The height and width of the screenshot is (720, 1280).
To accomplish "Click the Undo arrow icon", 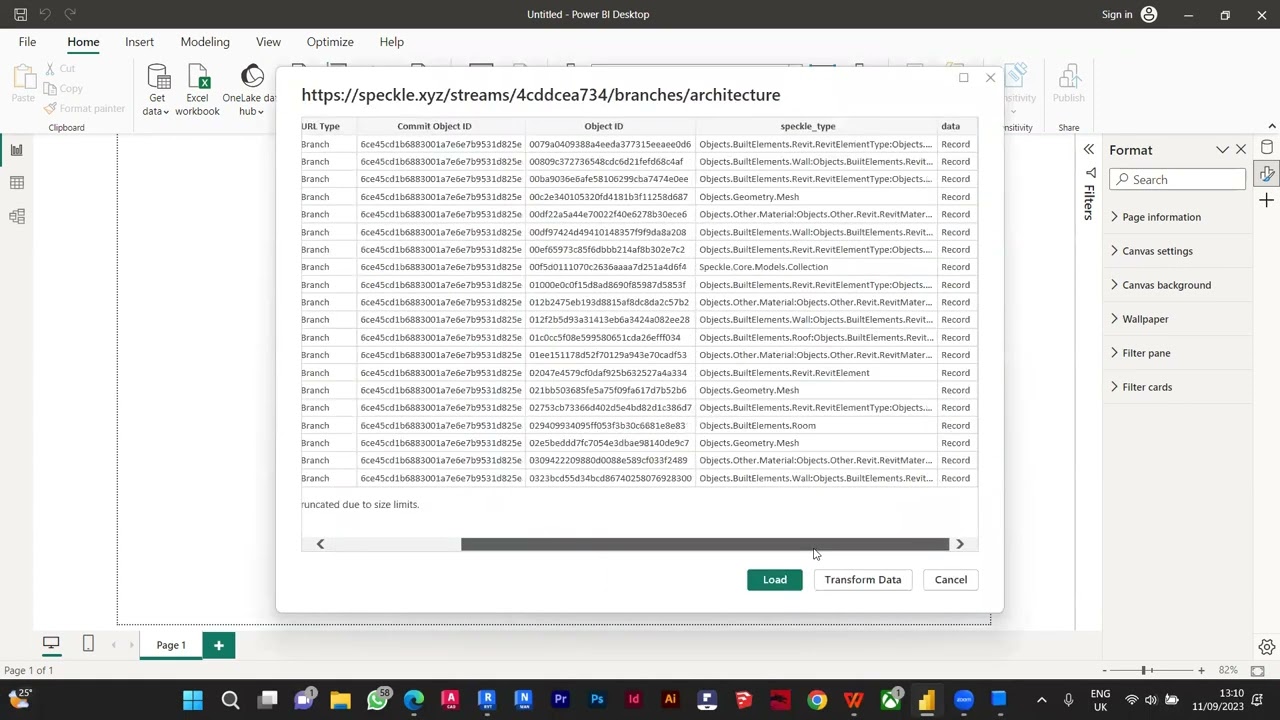I will 45,14.
